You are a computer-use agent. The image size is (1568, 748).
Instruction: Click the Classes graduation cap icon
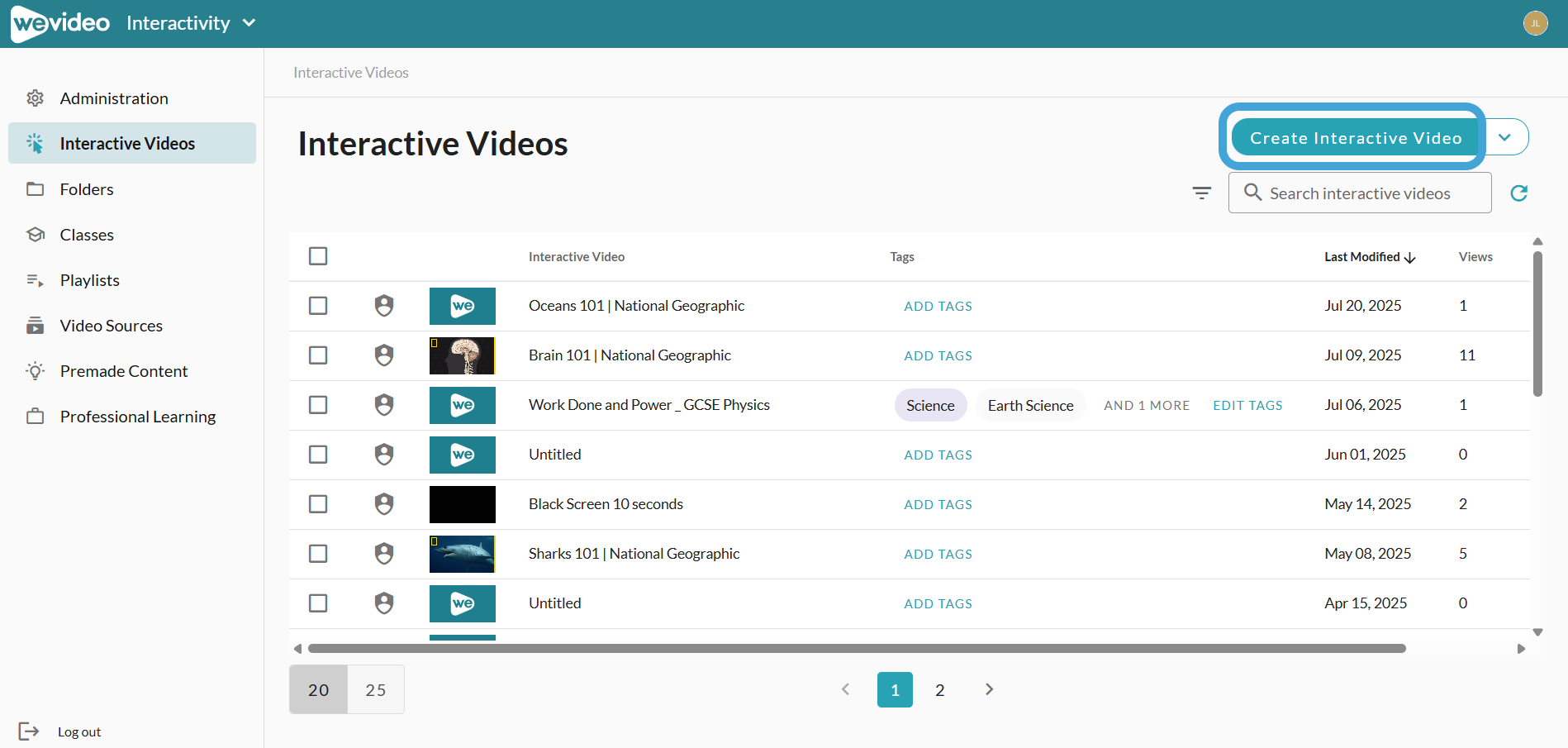coord(35,235)
